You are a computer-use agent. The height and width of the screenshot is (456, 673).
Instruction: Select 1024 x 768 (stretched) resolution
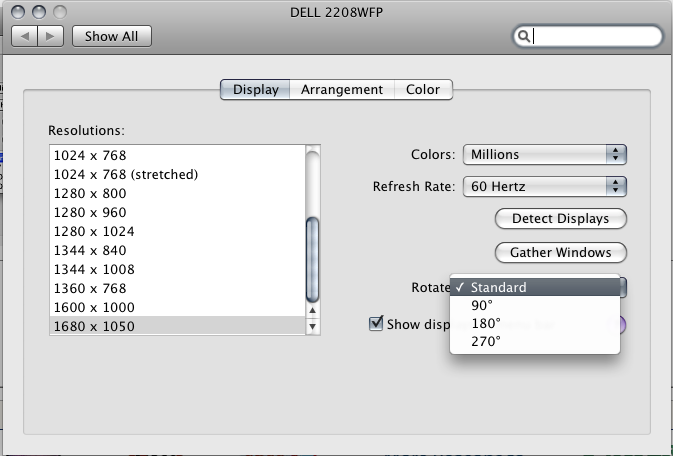tap(177, 174)
